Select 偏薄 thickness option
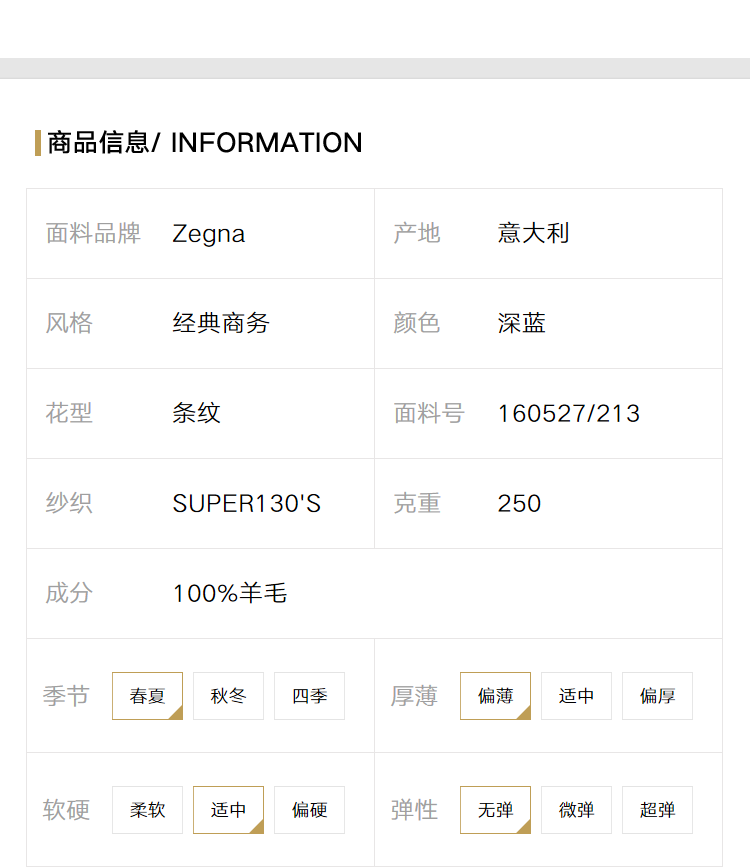This screenshot has width=750, height=867. pyautogui.click(x=495, y=696)
